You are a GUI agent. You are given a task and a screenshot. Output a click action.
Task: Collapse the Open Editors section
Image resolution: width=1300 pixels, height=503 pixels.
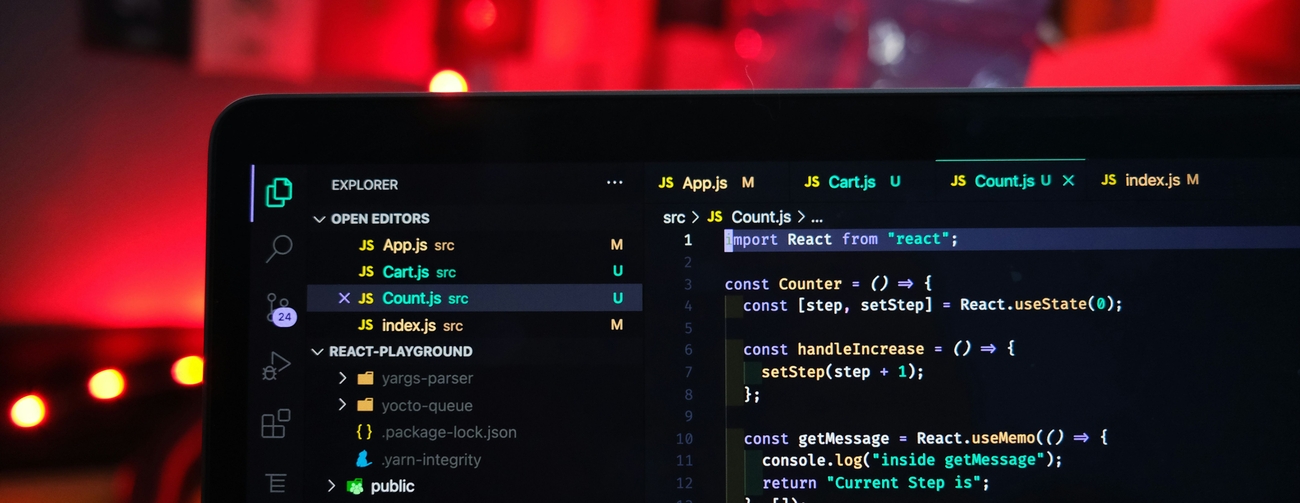(320, 219)
